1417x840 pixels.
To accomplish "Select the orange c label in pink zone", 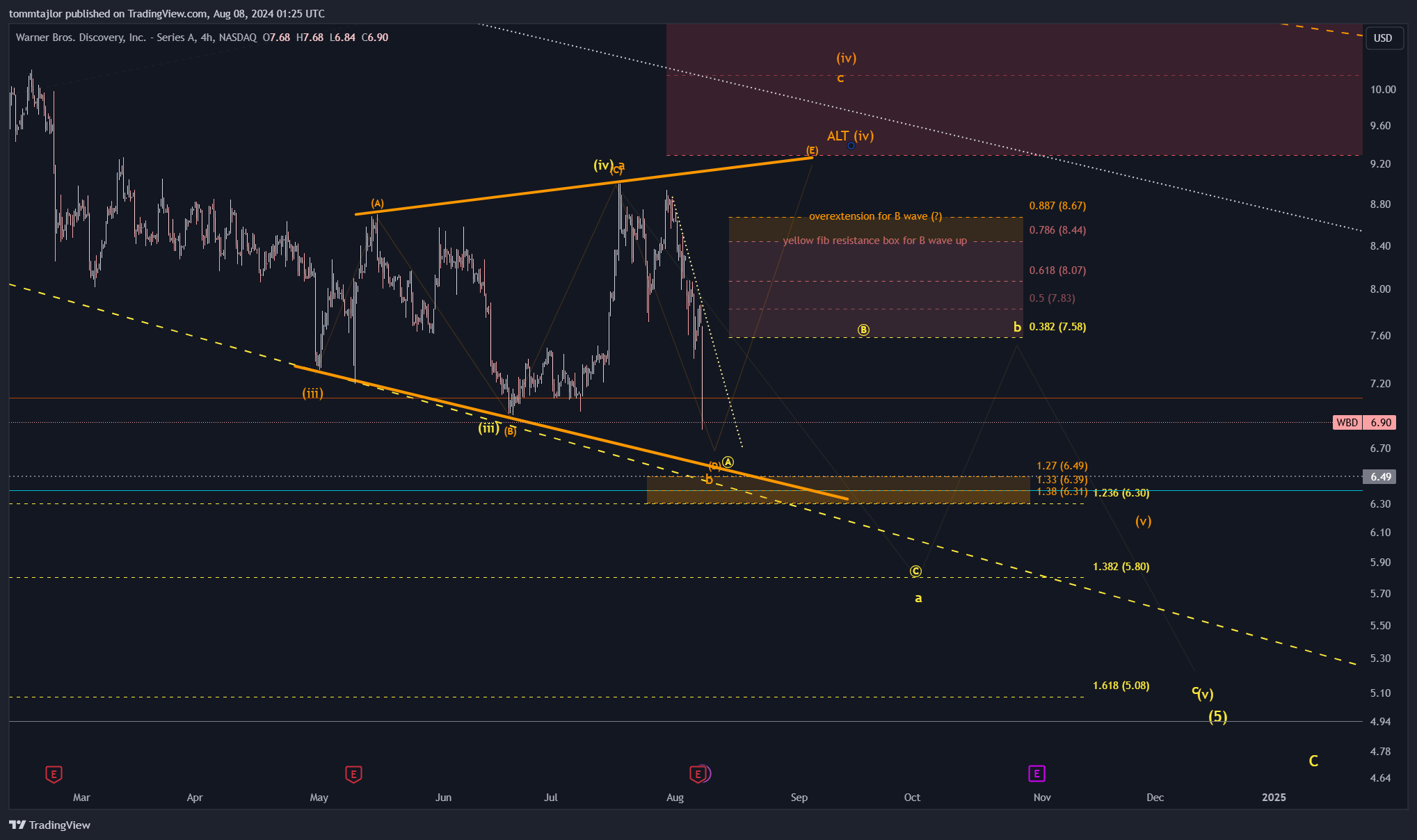I will 840,79.
